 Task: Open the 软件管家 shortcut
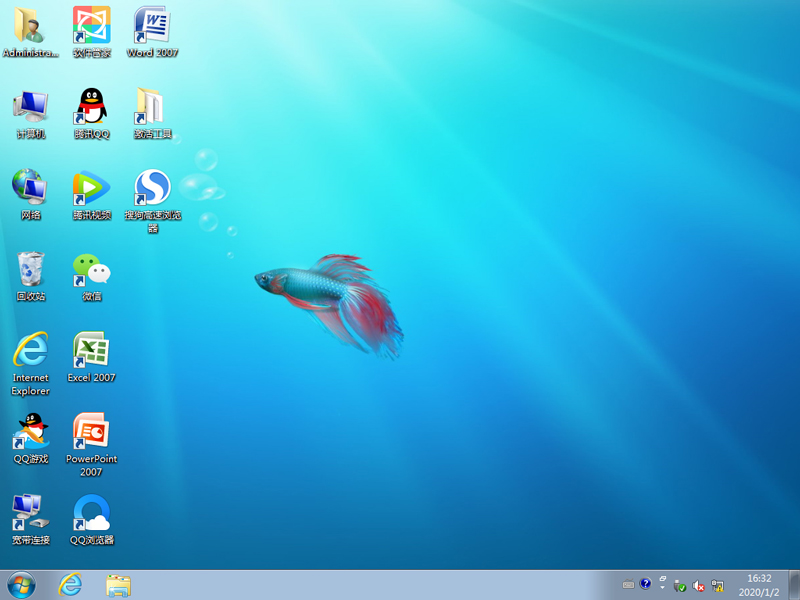pyautogui.click(x=91, y=26)
